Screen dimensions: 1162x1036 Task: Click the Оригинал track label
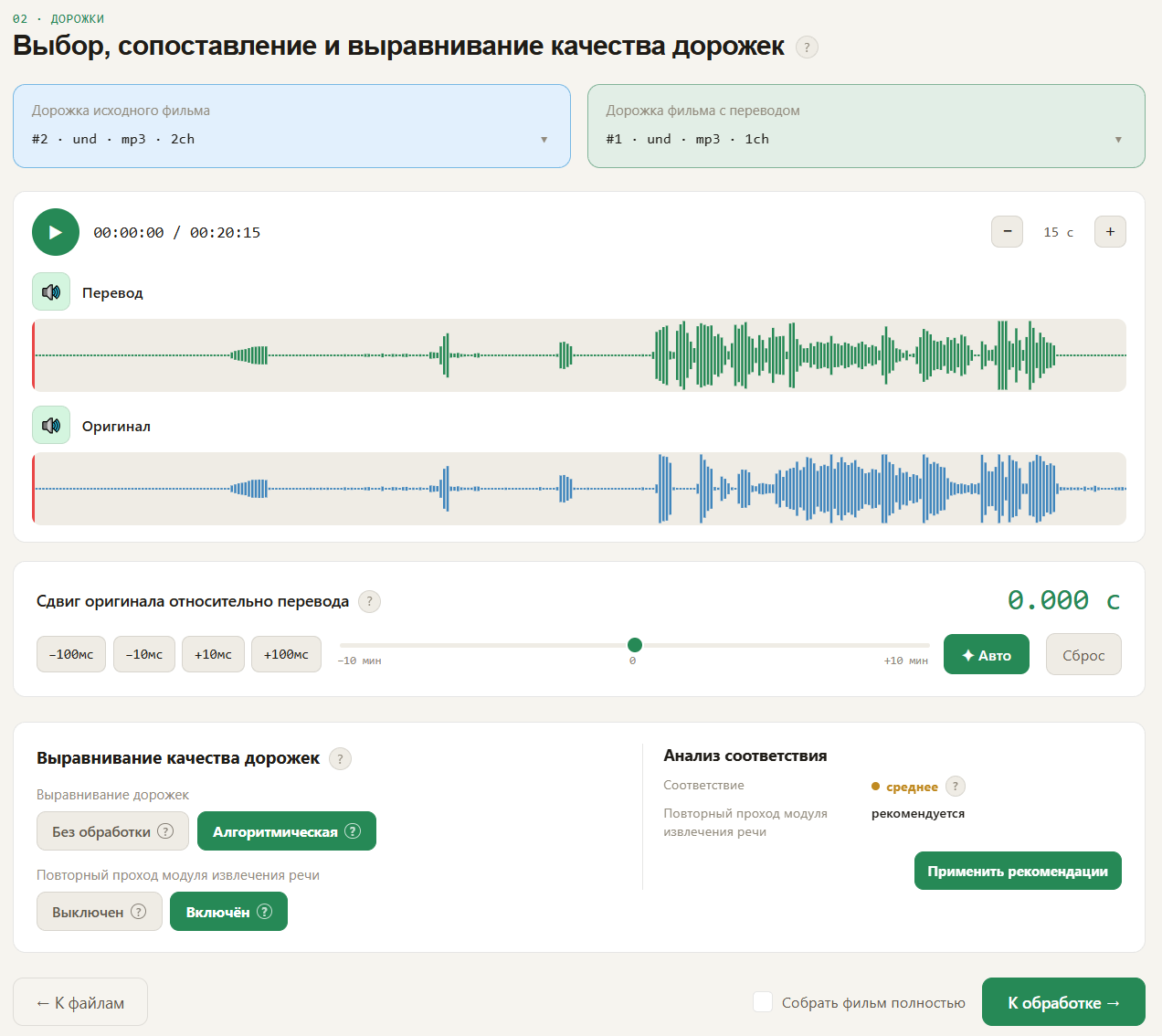tap(116, 426)
